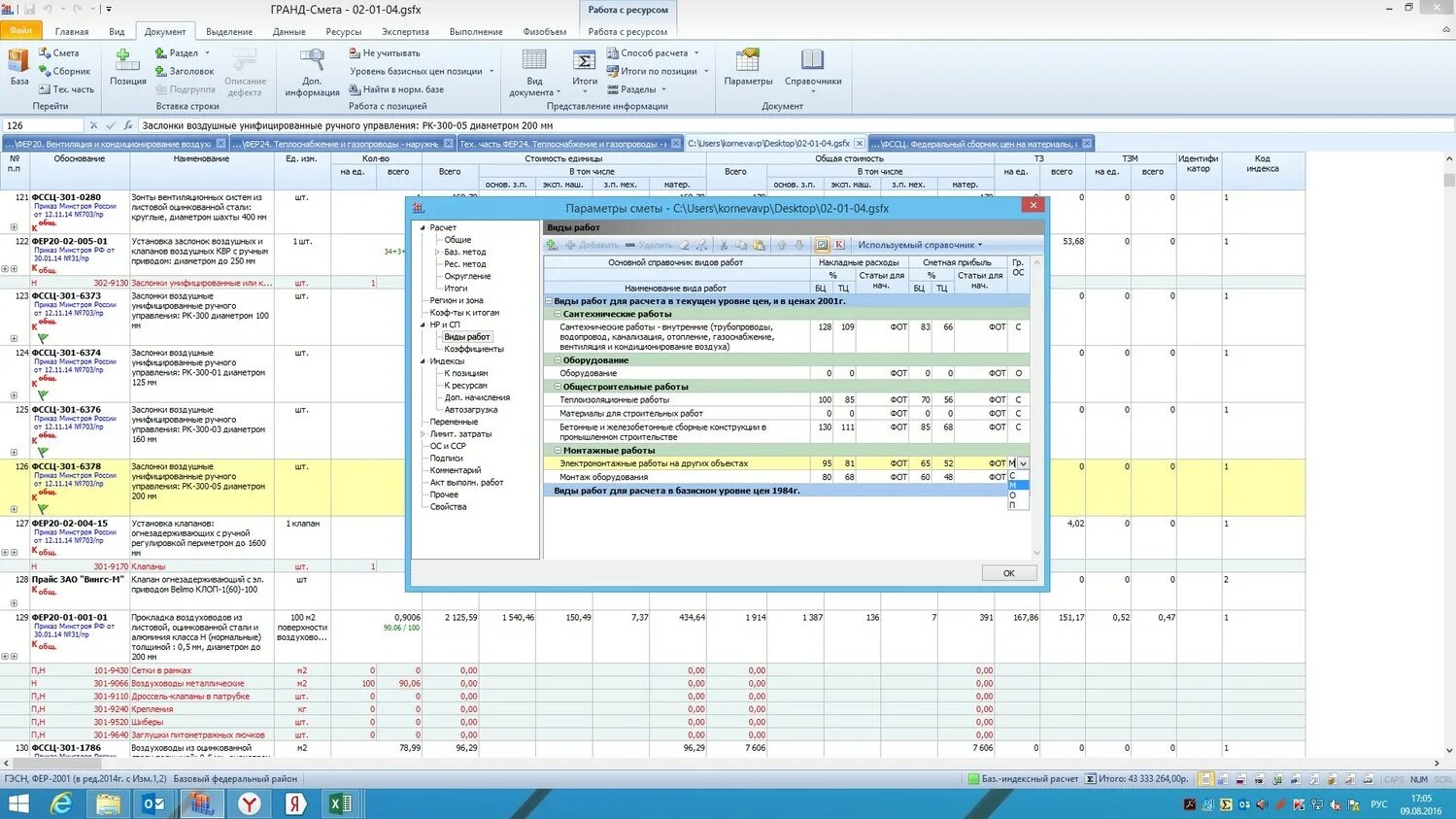Collapse the Оборудование group
The image size is (1456, 819).
[558, 360]
